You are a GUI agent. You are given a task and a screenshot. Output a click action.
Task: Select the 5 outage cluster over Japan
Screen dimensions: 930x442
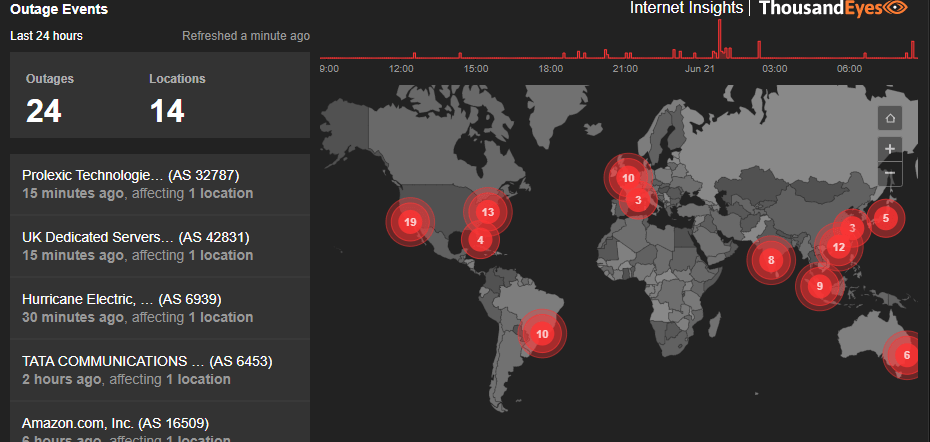tap(884, 217)
